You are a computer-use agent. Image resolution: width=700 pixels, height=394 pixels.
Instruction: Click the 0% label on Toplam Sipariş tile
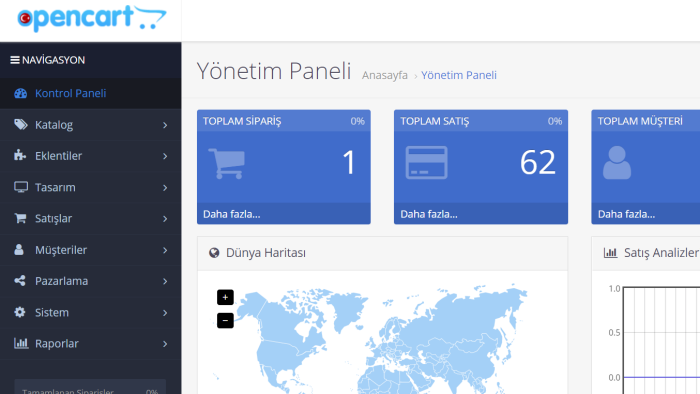click(358, 121)
